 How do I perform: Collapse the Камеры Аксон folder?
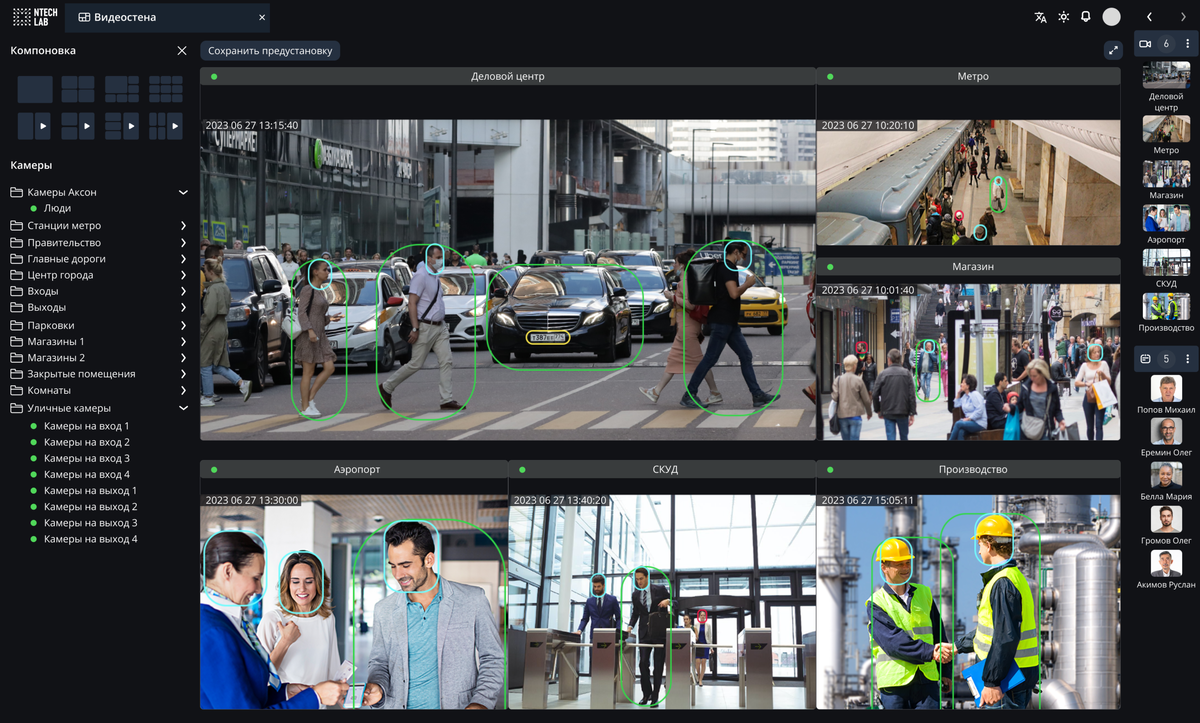tap(183, 192)
